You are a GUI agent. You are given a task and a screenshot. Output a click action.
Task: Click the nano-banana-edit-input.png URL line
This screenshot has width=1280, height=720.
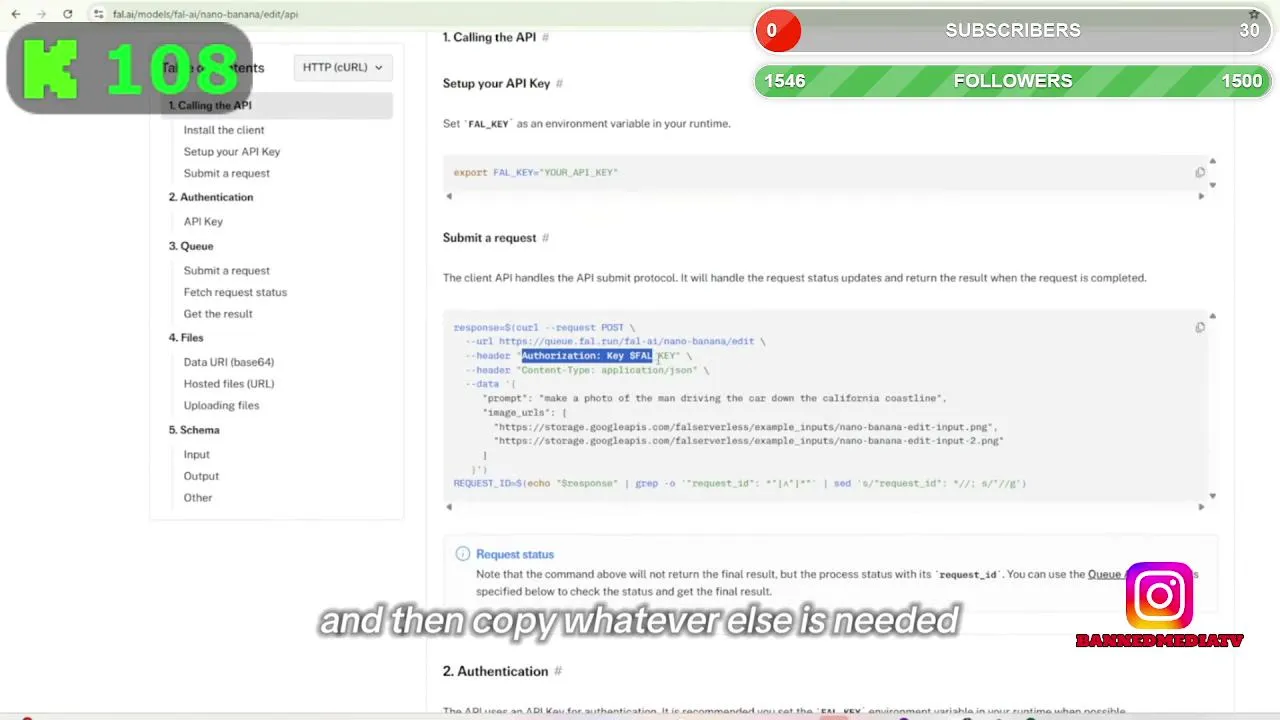[746, 427]
